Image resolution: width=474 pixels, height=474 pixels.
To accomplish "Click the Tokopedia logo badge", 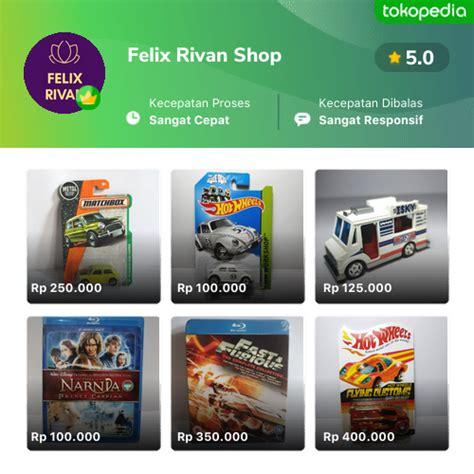I will (424, 11).
